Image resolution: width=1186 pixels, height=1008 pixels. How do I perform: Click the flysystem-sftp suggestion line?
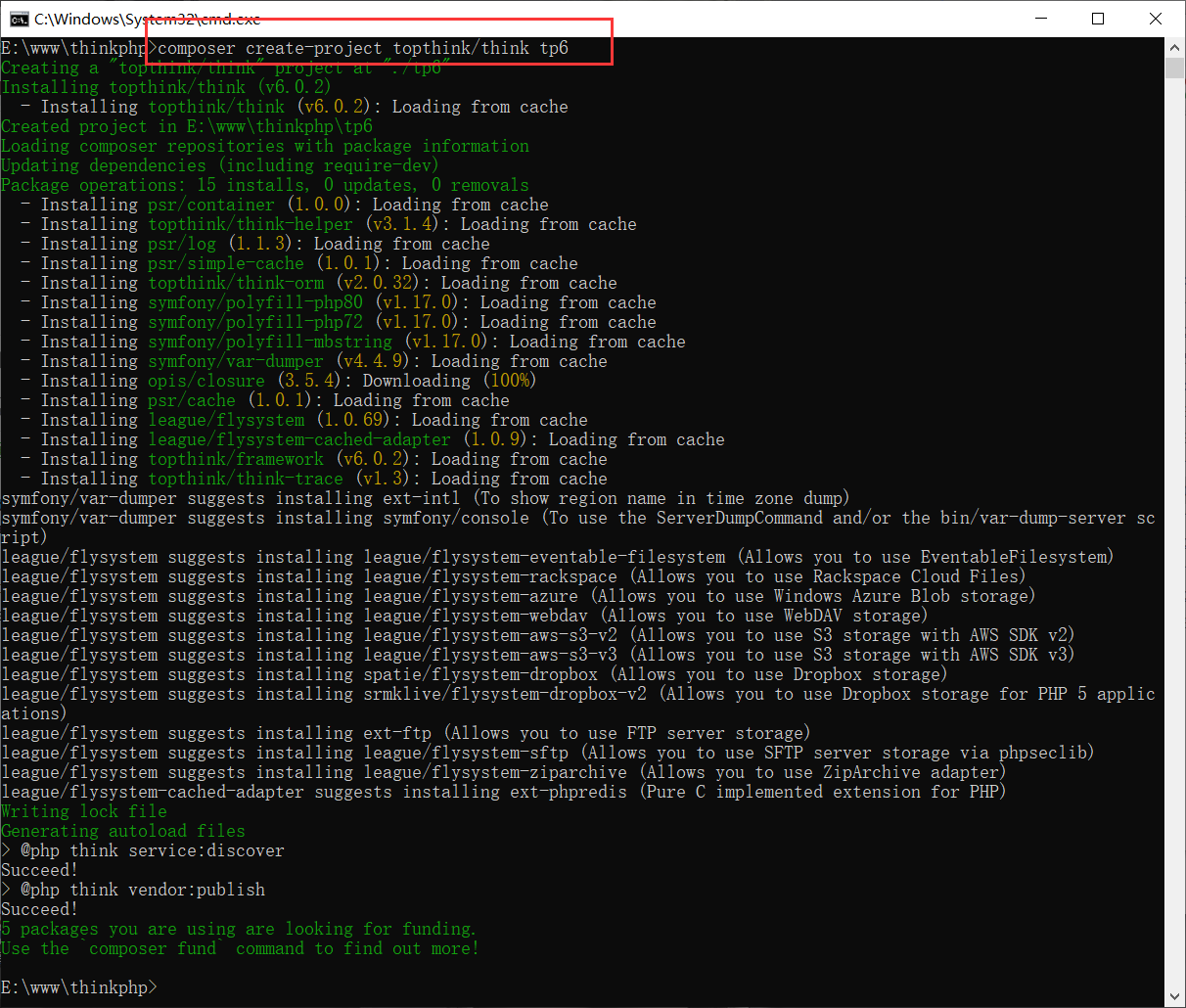pos(549,753)
